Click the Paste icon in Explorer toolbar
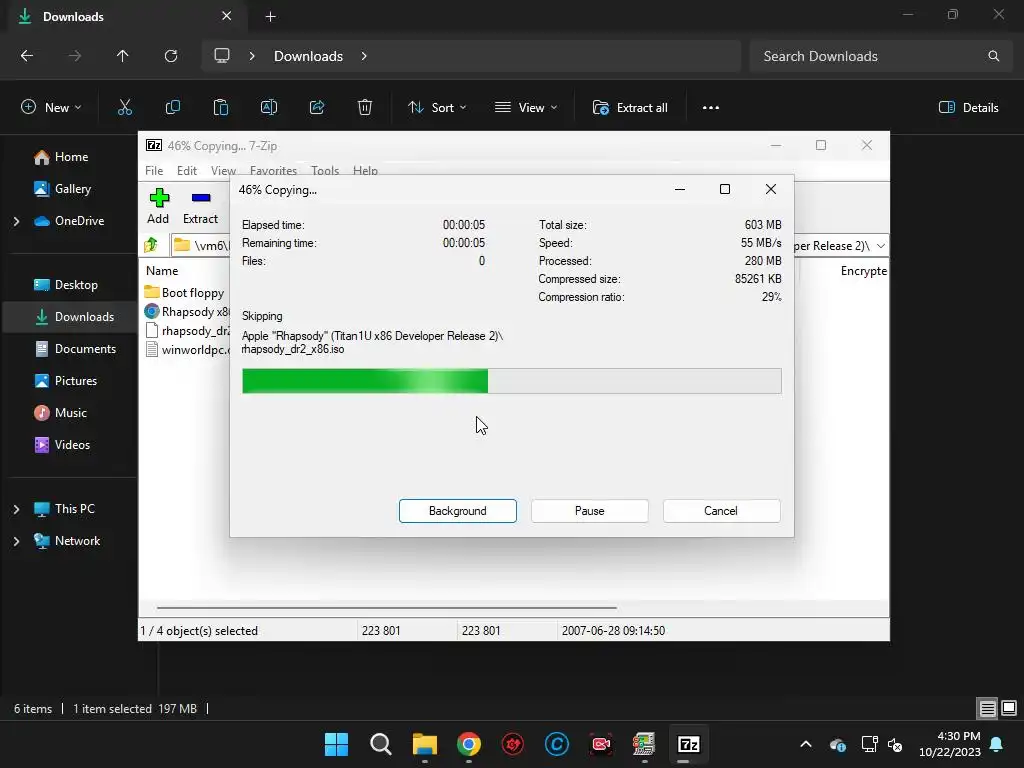 coord(221,108)
